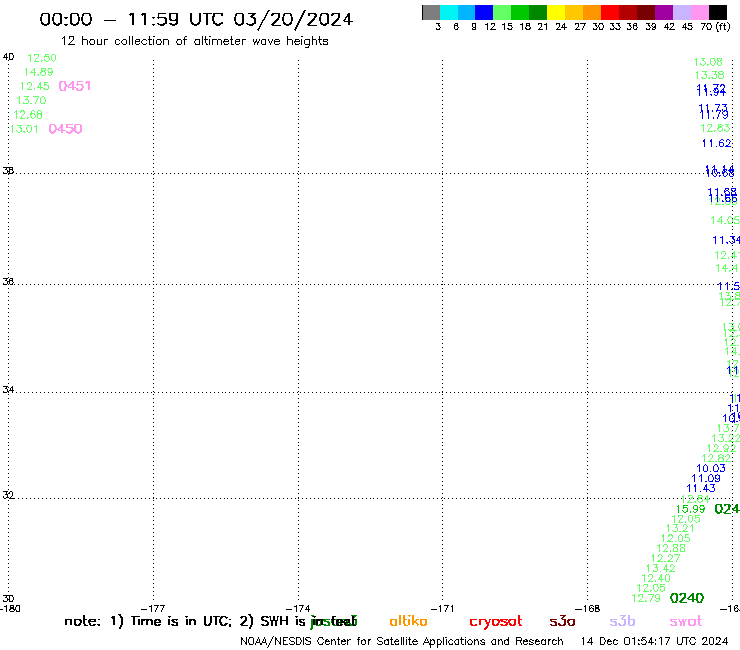Click the title date '03/20/2024'
This screenshot has width=740, height=650.
[293, 20]
